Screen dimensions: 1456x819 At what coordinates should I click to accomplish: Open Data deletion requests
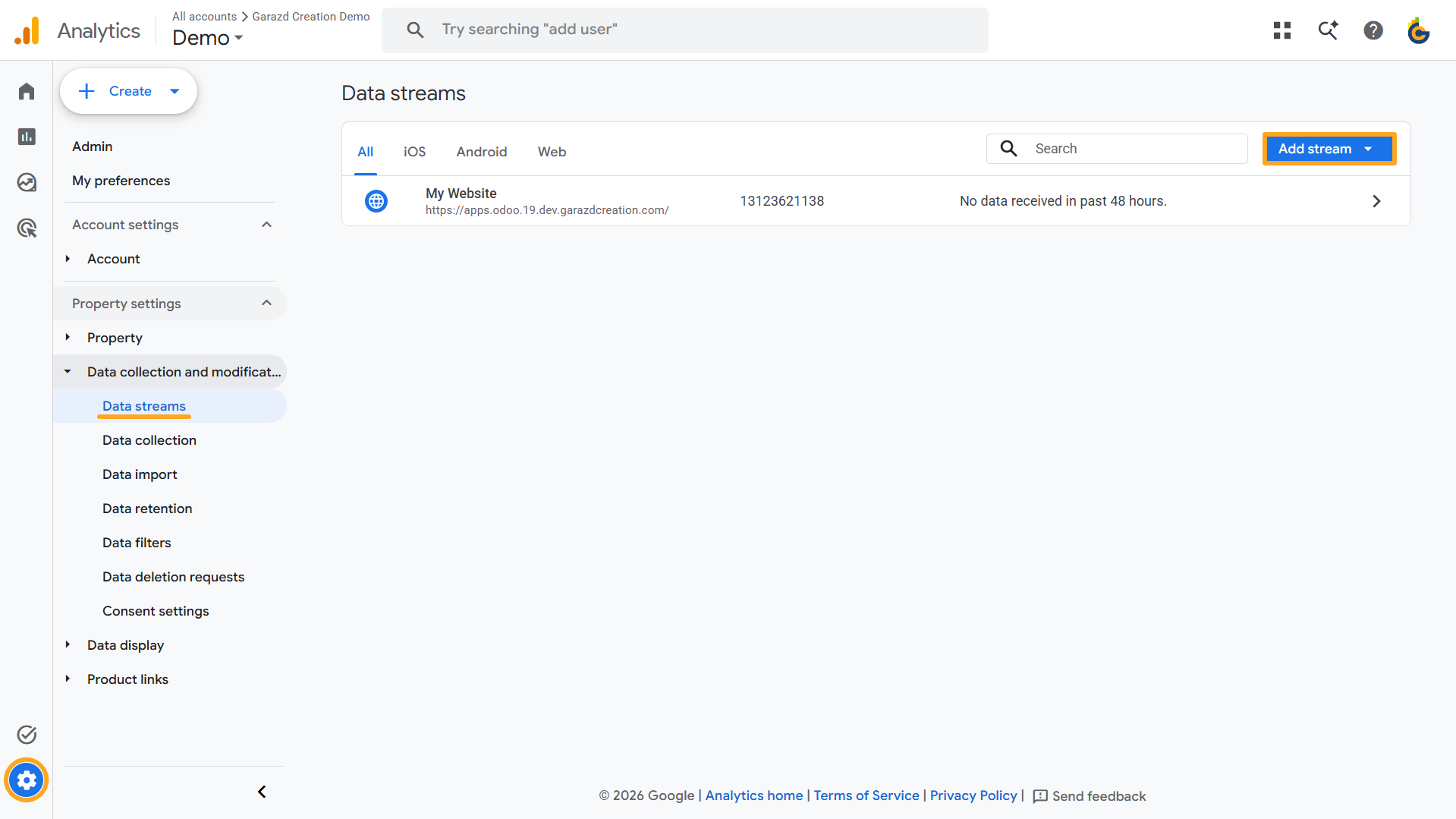[173, 577]
